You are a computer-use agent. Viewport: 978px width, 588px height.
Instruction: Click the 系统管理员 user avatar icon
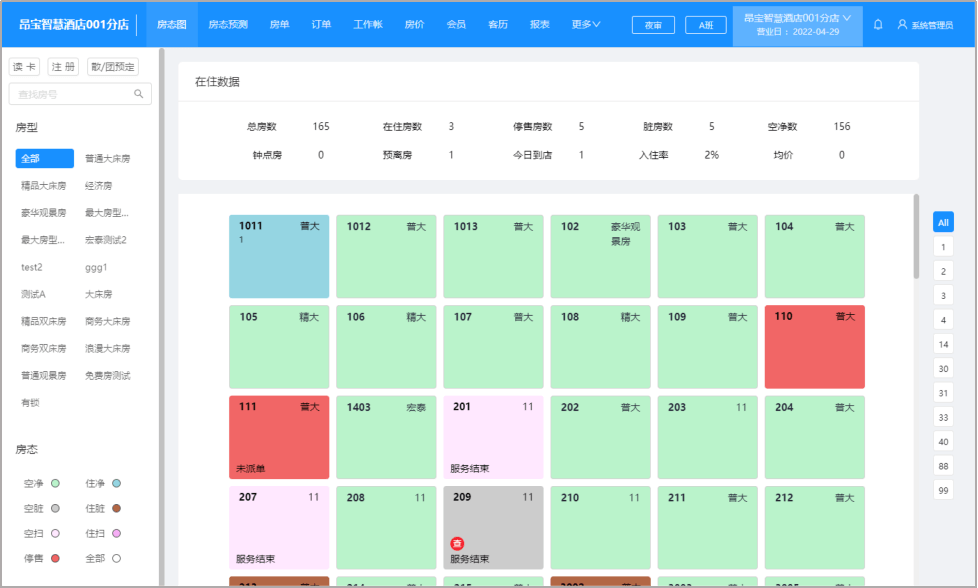902,25
